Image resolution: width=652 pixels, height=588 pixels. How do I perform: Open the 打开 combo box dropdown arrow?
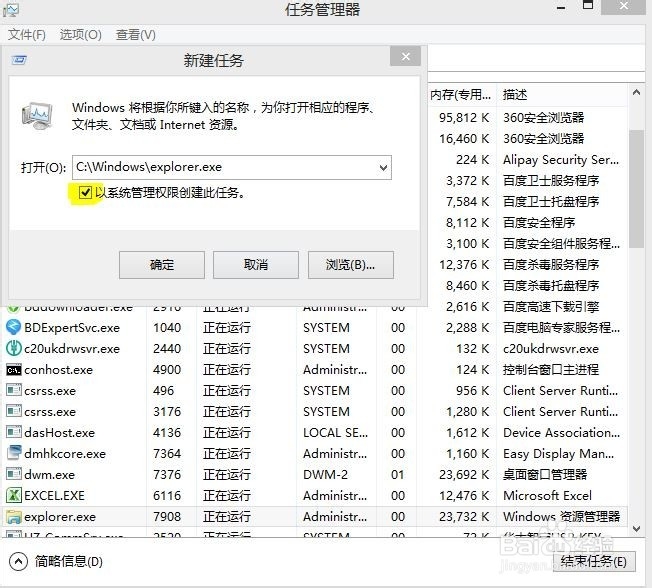pos(383,168)
